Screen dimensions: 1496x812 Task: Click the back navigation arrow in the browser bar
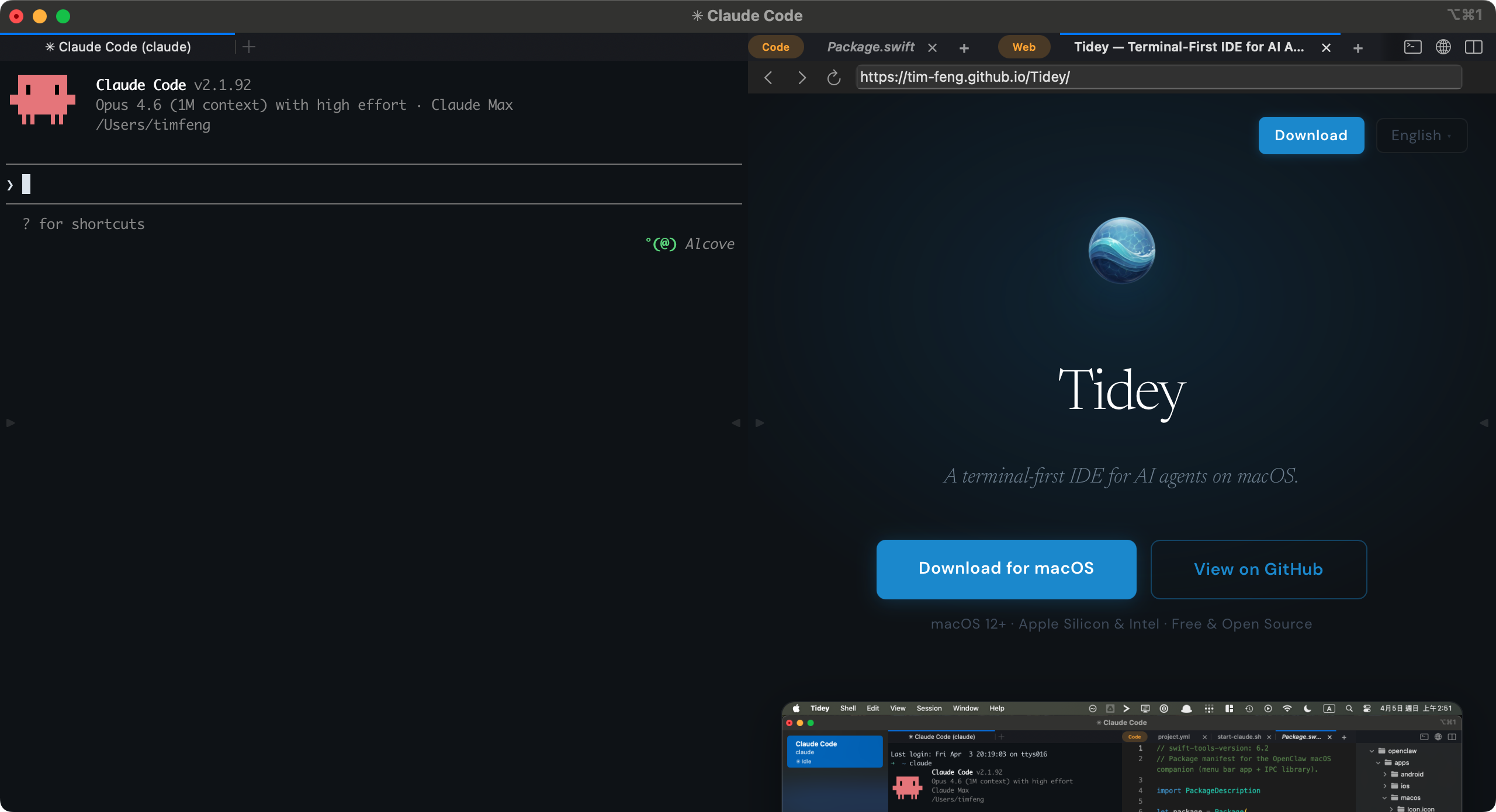(768, 77)
